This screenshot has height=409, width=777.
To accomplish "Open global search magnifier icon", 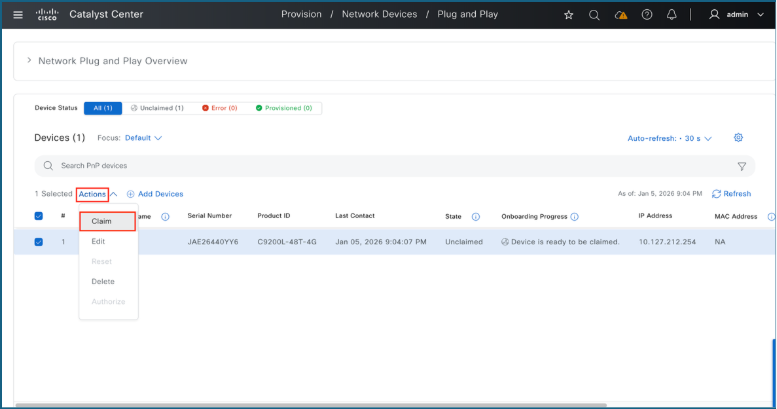I will click(x=594, y=15).
